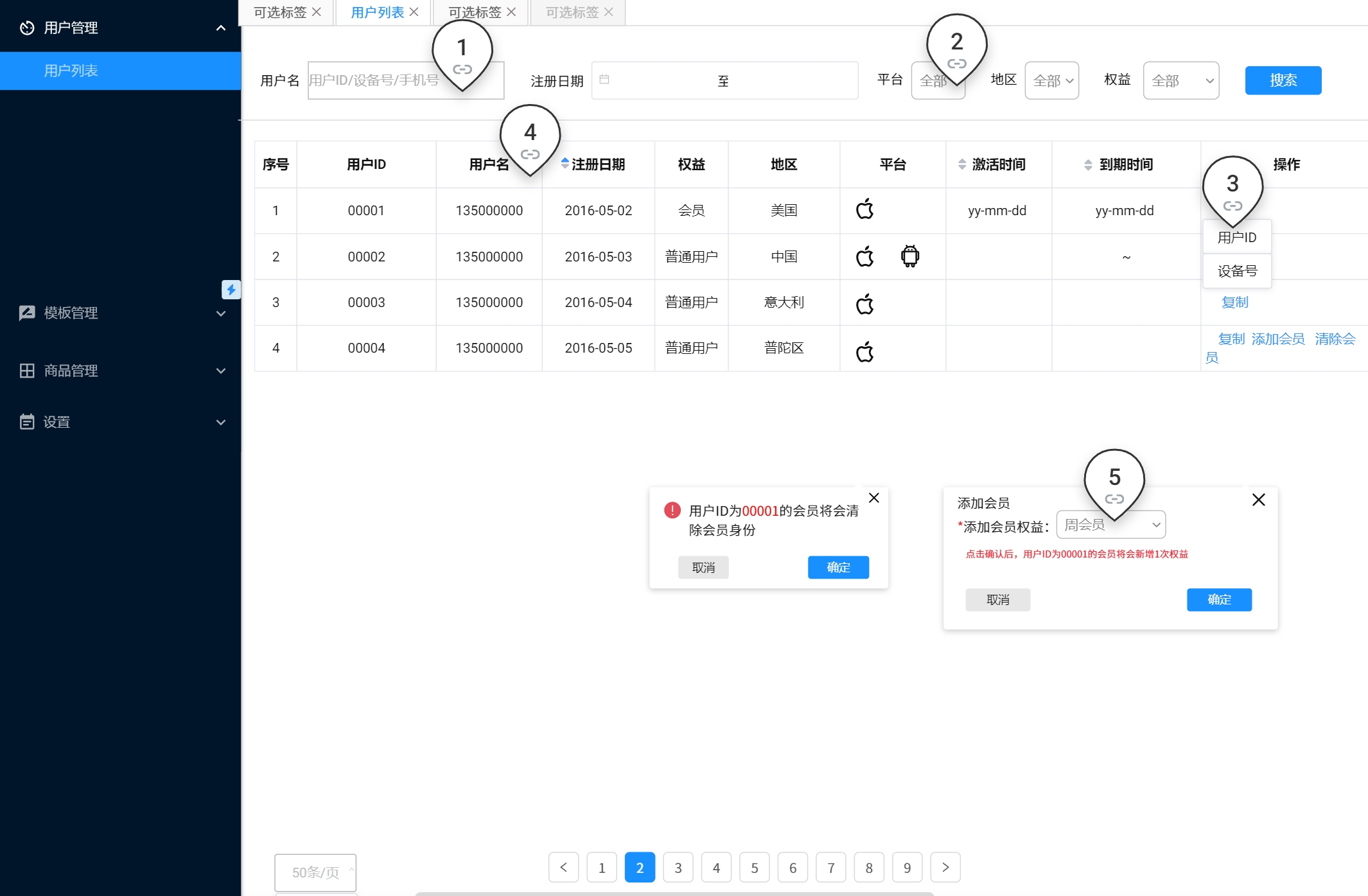Viewport: 1368px width, 896px height.
Task: Open the 平台 filter dropdown
Action: pyautogui.click(x=938, y=80)
